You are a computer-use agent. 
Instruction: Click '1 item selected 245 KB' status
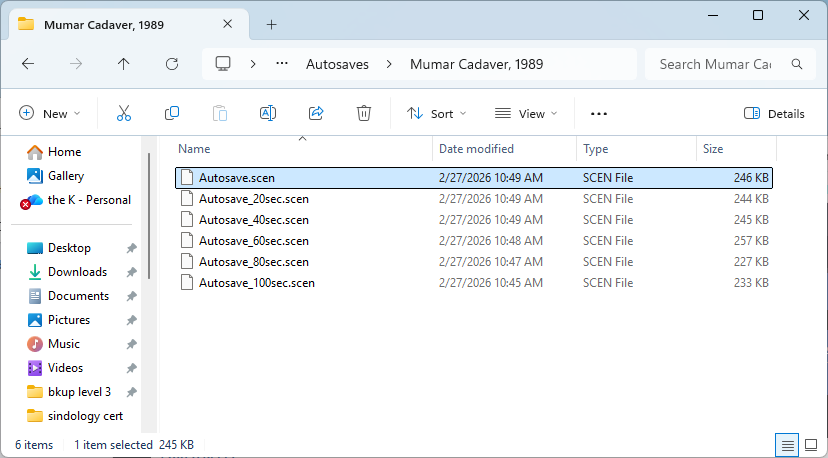point(134,445)
